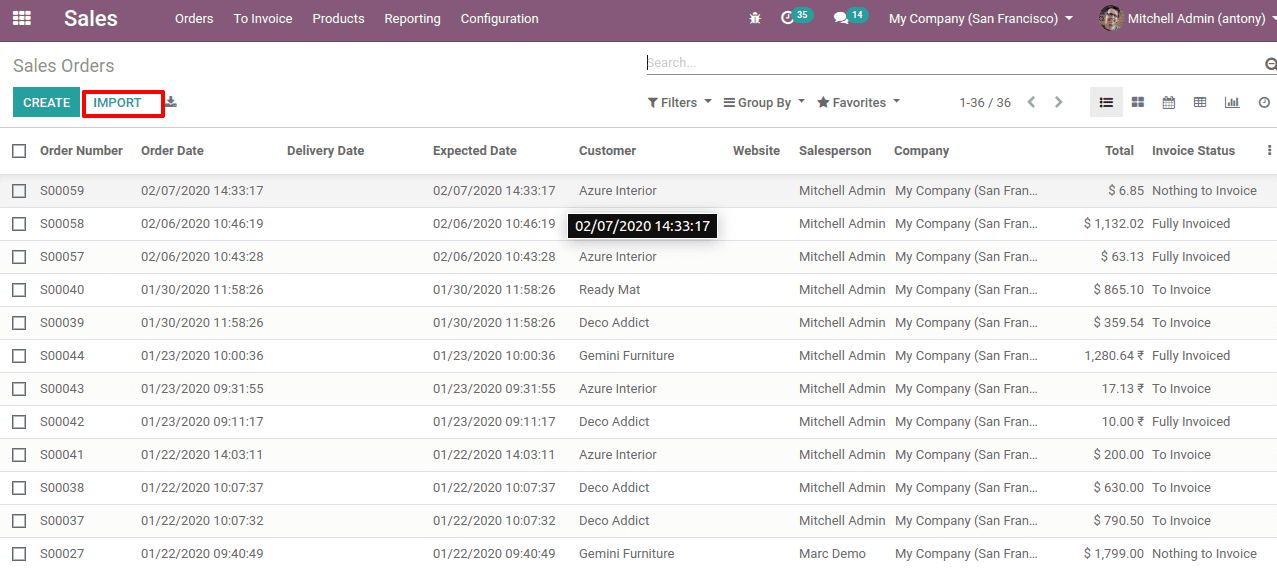Open the apps grid menu icon
This screenshot has height=570, width=1277.
[21, 18]
